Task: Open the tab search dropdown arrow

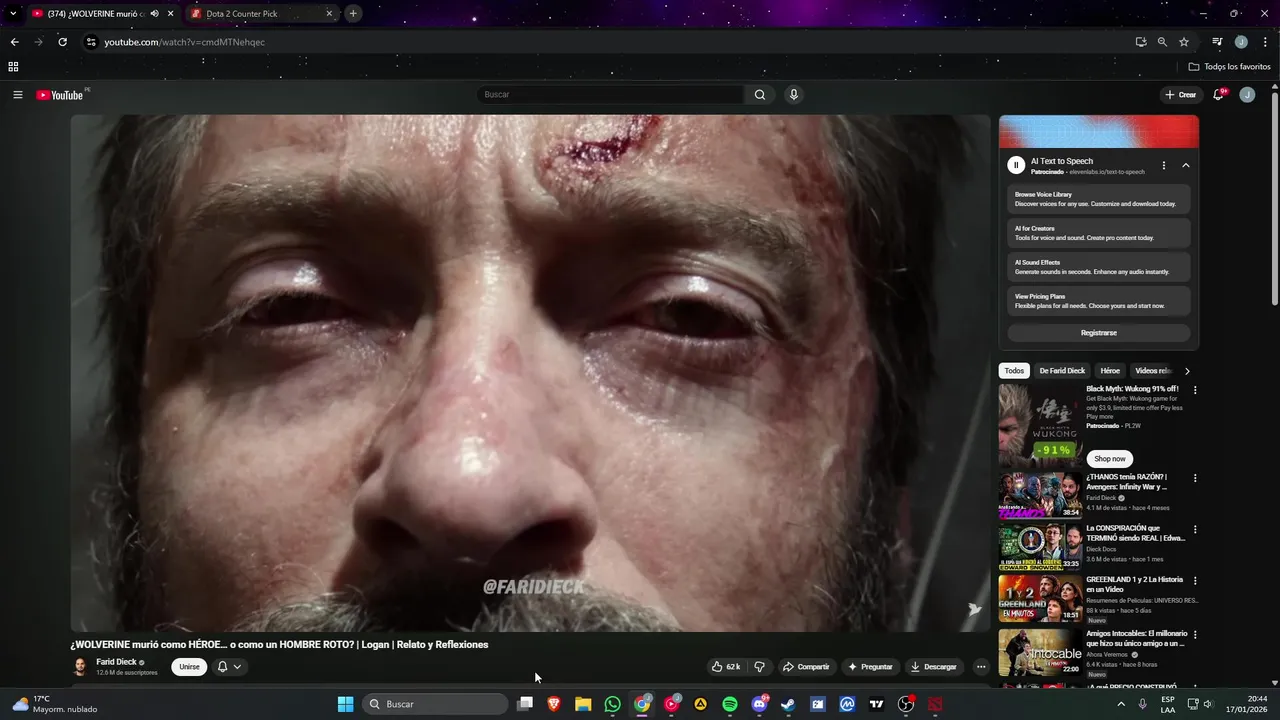Action: pyautogui.click(x=12, y=14)
